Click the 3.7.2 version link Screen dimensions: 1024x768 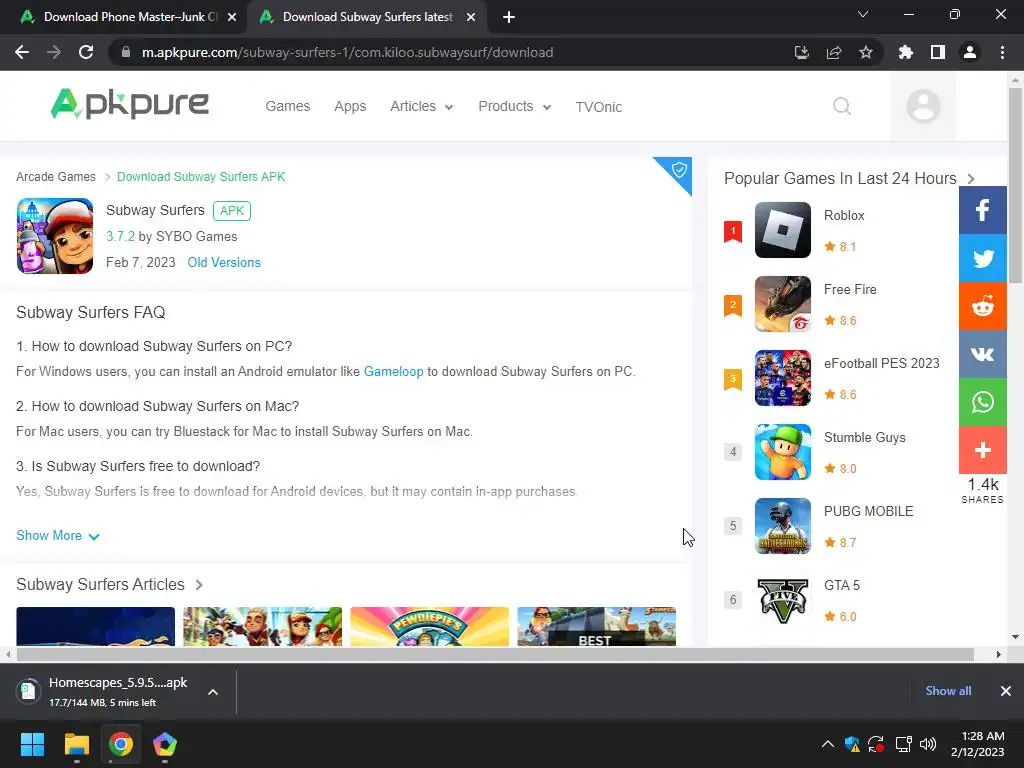(x=120, y=236)
